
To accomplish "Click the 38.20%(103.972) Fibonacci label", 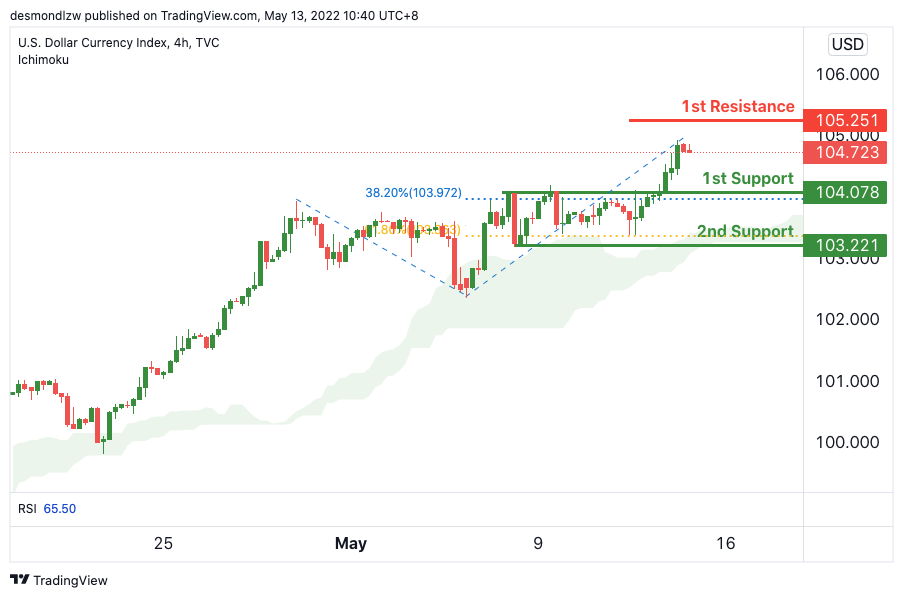I will point(413,192).
